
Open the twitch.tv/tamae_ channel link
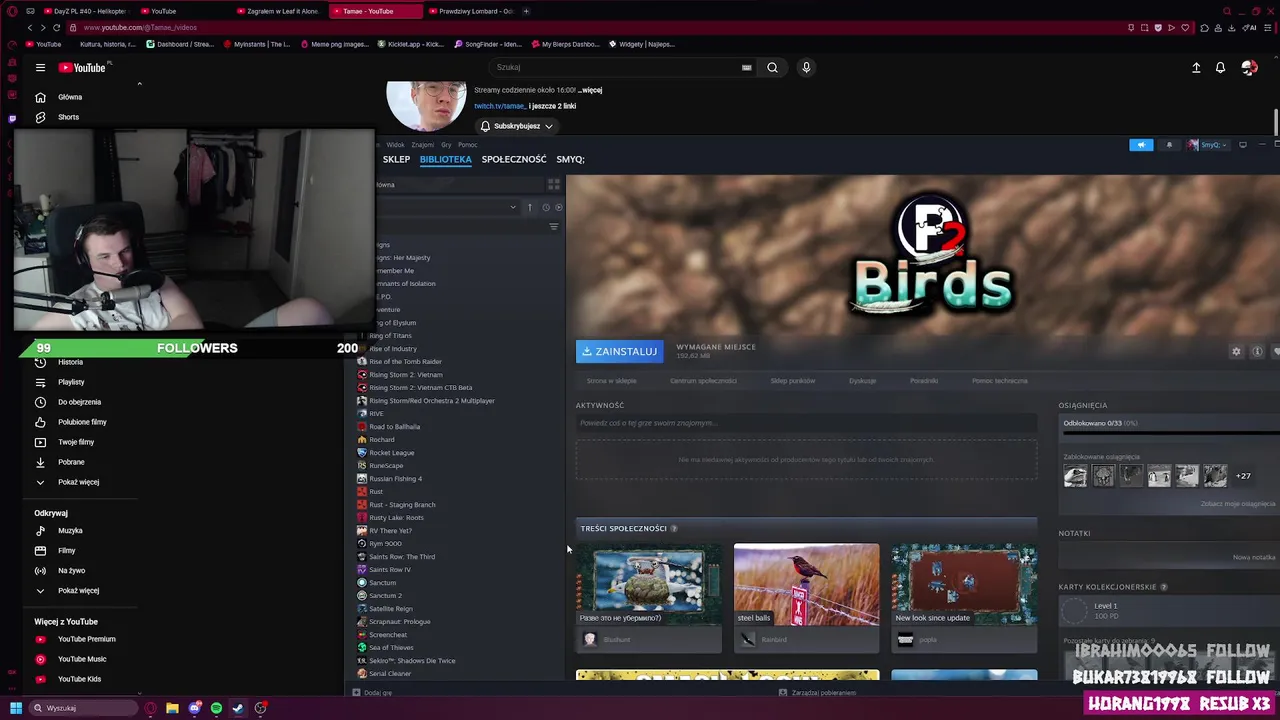pos(500,106)
